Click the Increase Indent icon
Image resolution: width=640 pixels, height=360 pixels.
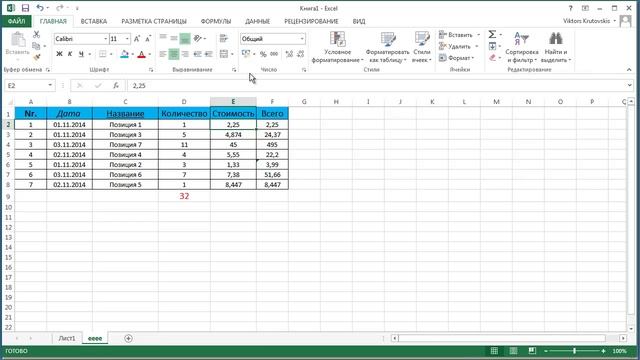[209, 54]
